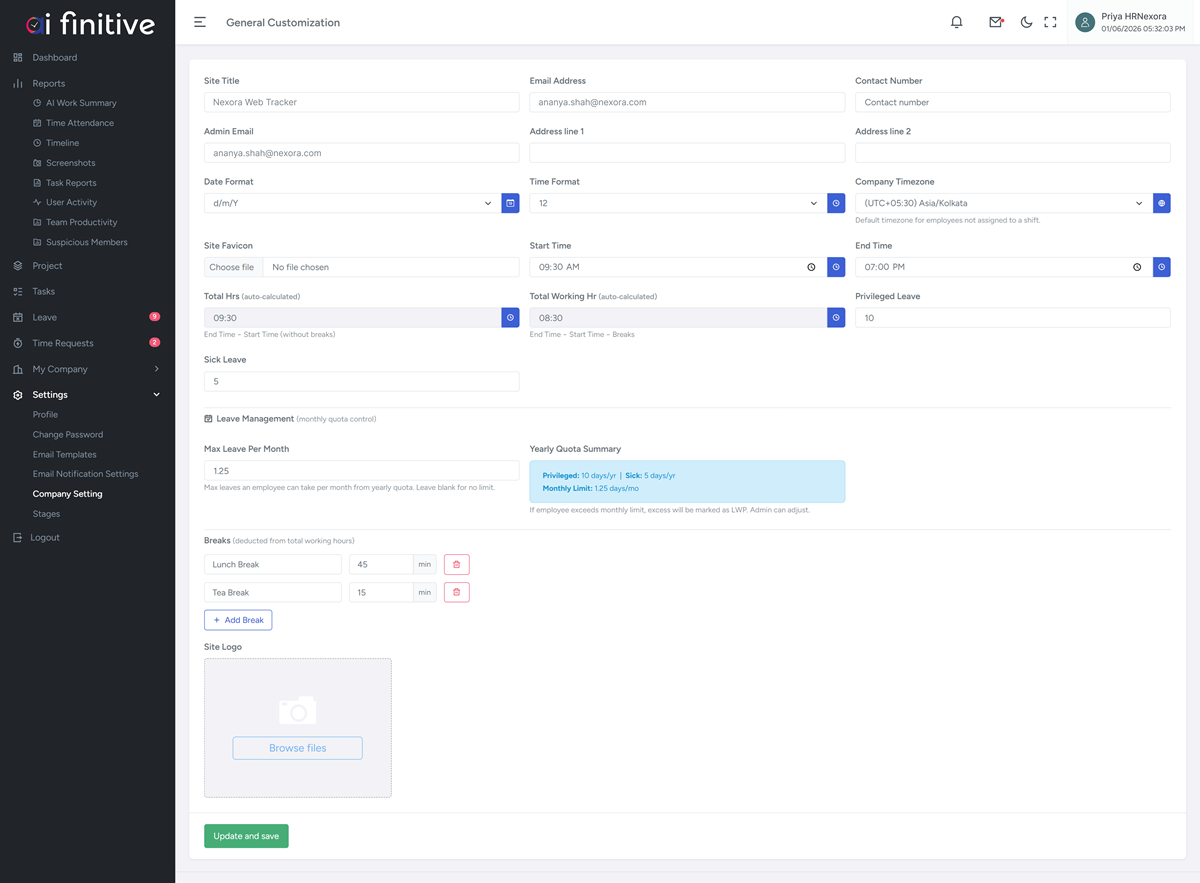Click the clock icon beside Time Format

(836, 203)
